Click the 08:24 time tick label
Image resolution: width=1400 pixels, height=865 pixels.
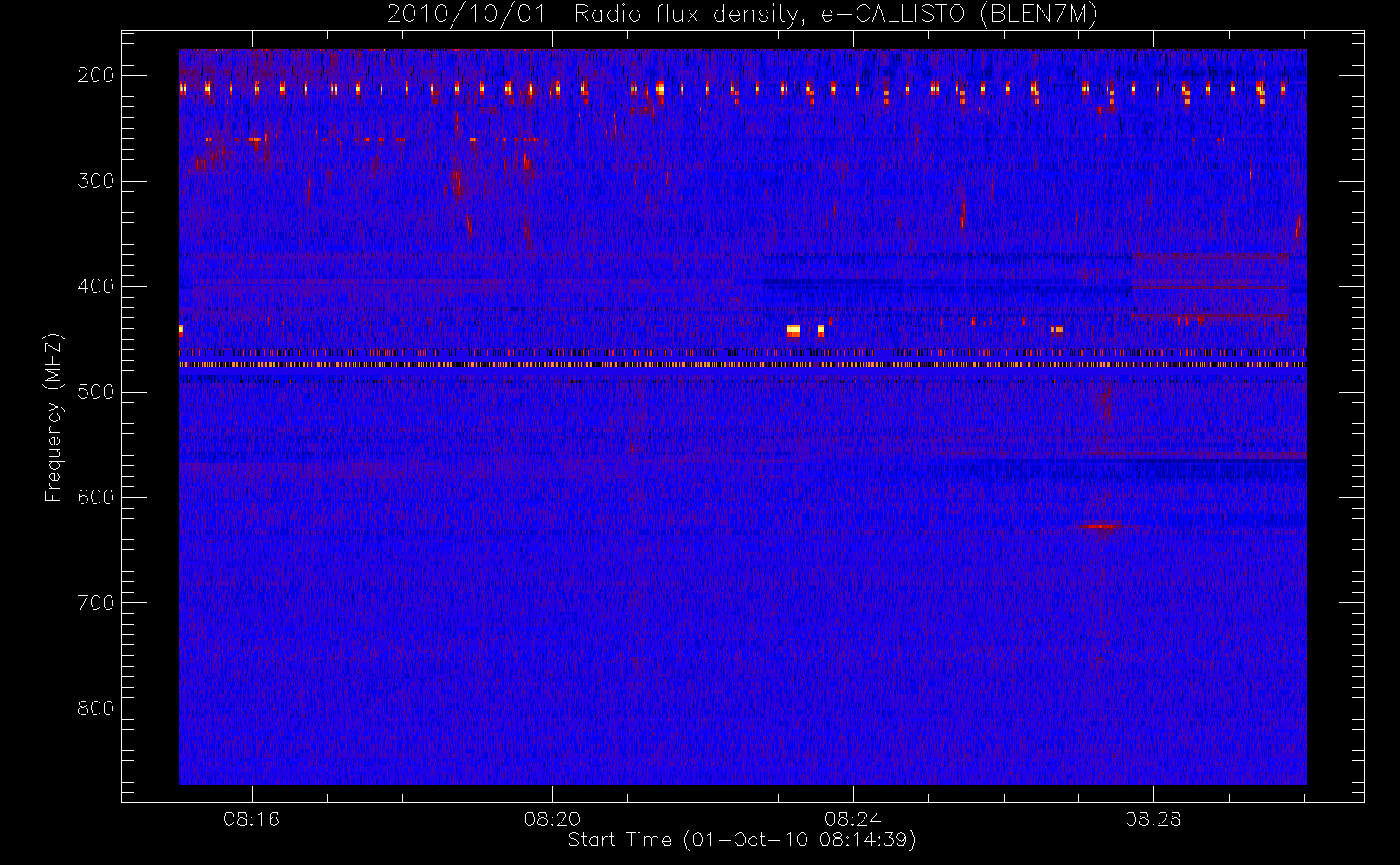tap(853, 819)
